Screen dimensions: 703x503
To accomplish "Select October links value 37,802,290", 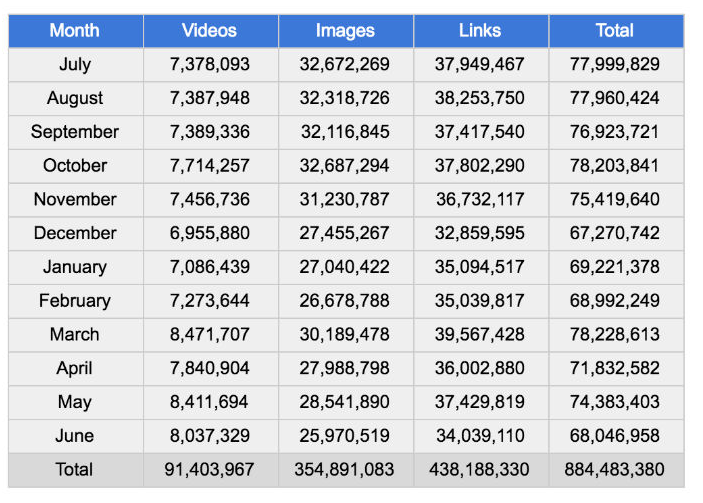I will pos(480,166).
